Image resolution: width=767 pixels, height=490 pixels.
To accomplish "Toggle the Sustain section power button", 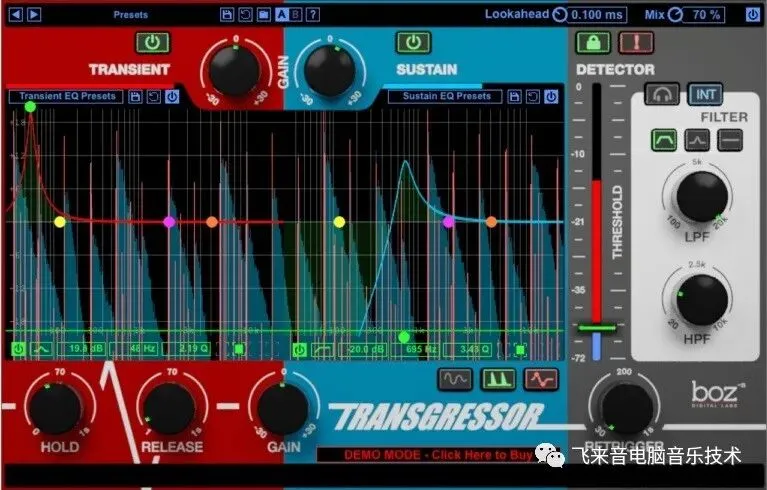I will [x=413, y=43].
